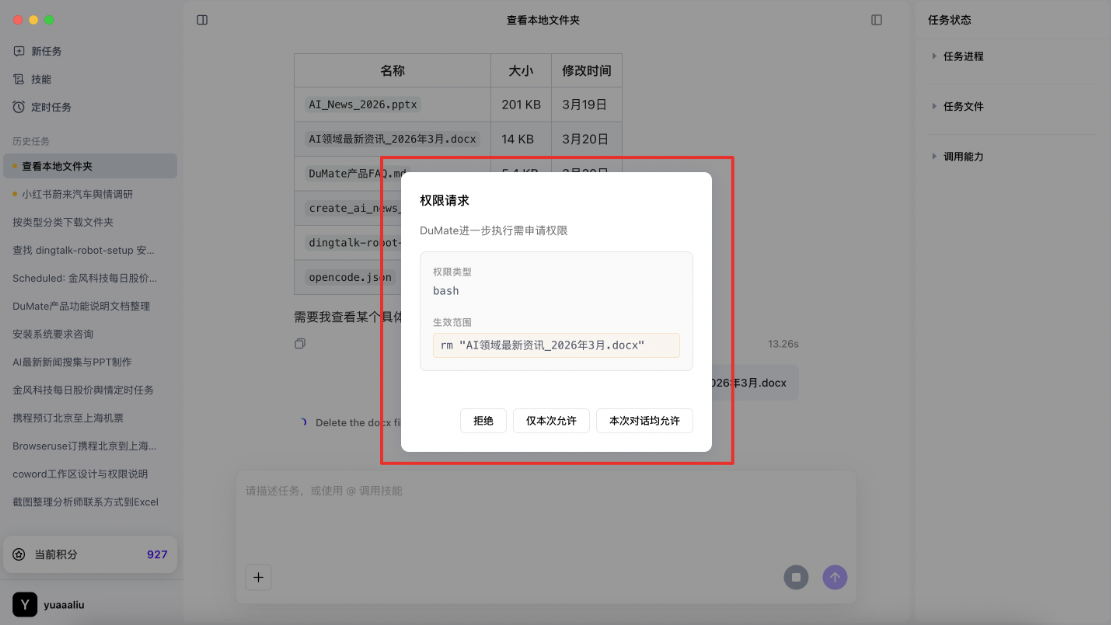Click the send arrow button

coord(834,577)
